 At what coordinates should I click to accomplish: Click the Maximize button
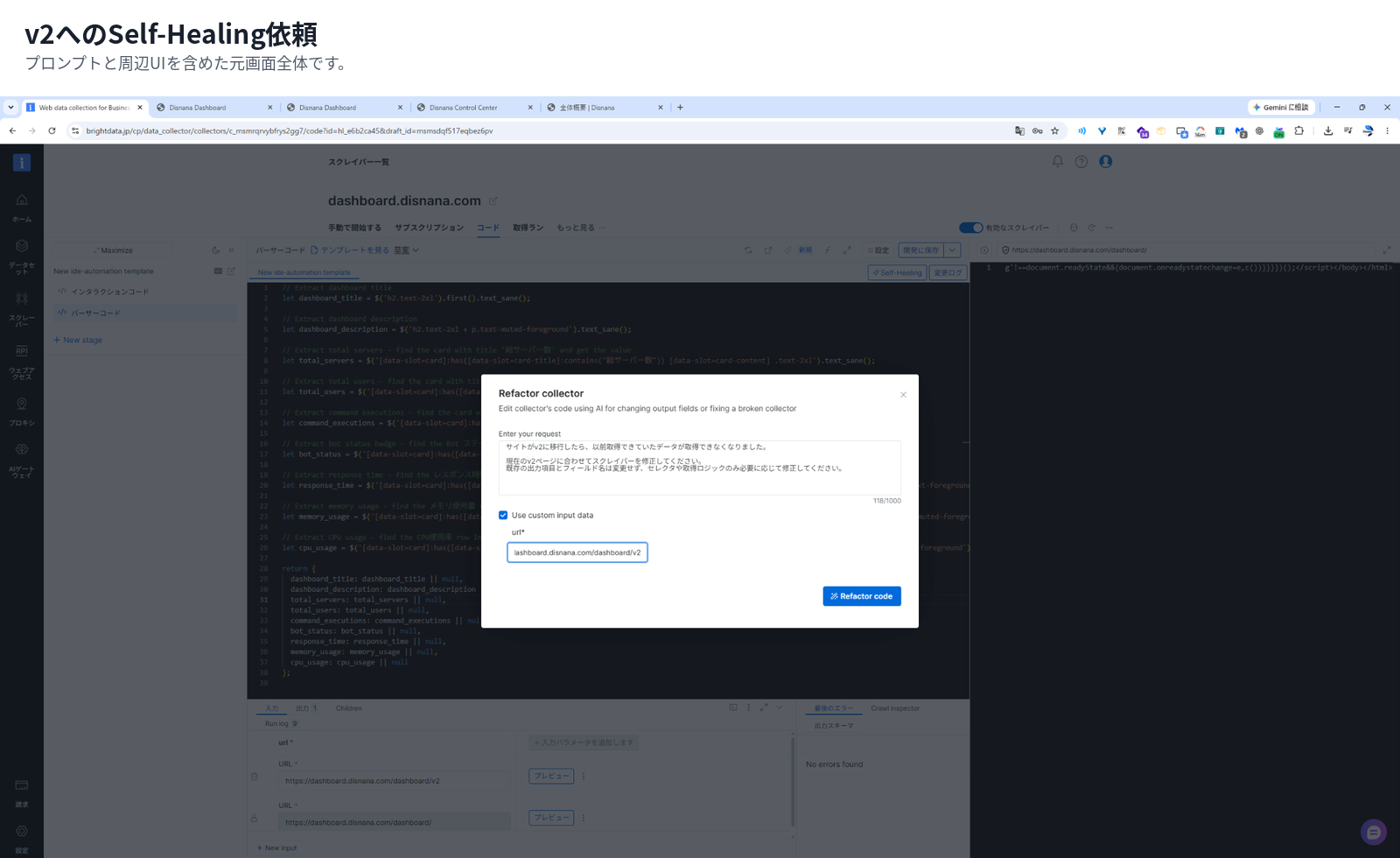[114, 250]
